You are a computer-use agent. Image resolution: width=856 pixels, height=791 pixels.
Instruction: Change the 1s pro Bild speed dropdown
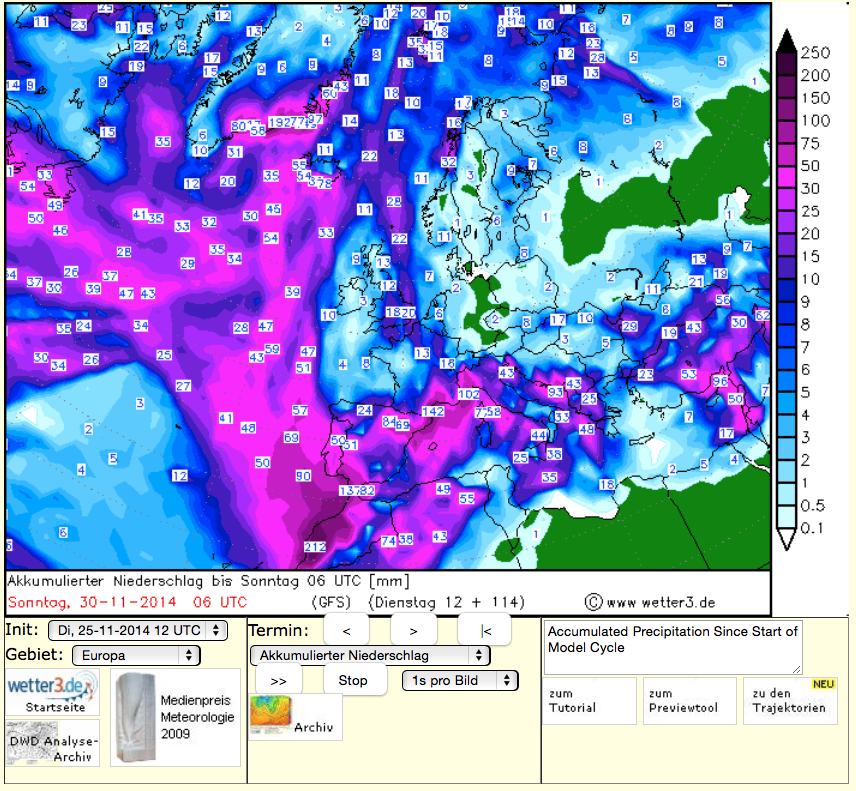(x=460, y=680)
